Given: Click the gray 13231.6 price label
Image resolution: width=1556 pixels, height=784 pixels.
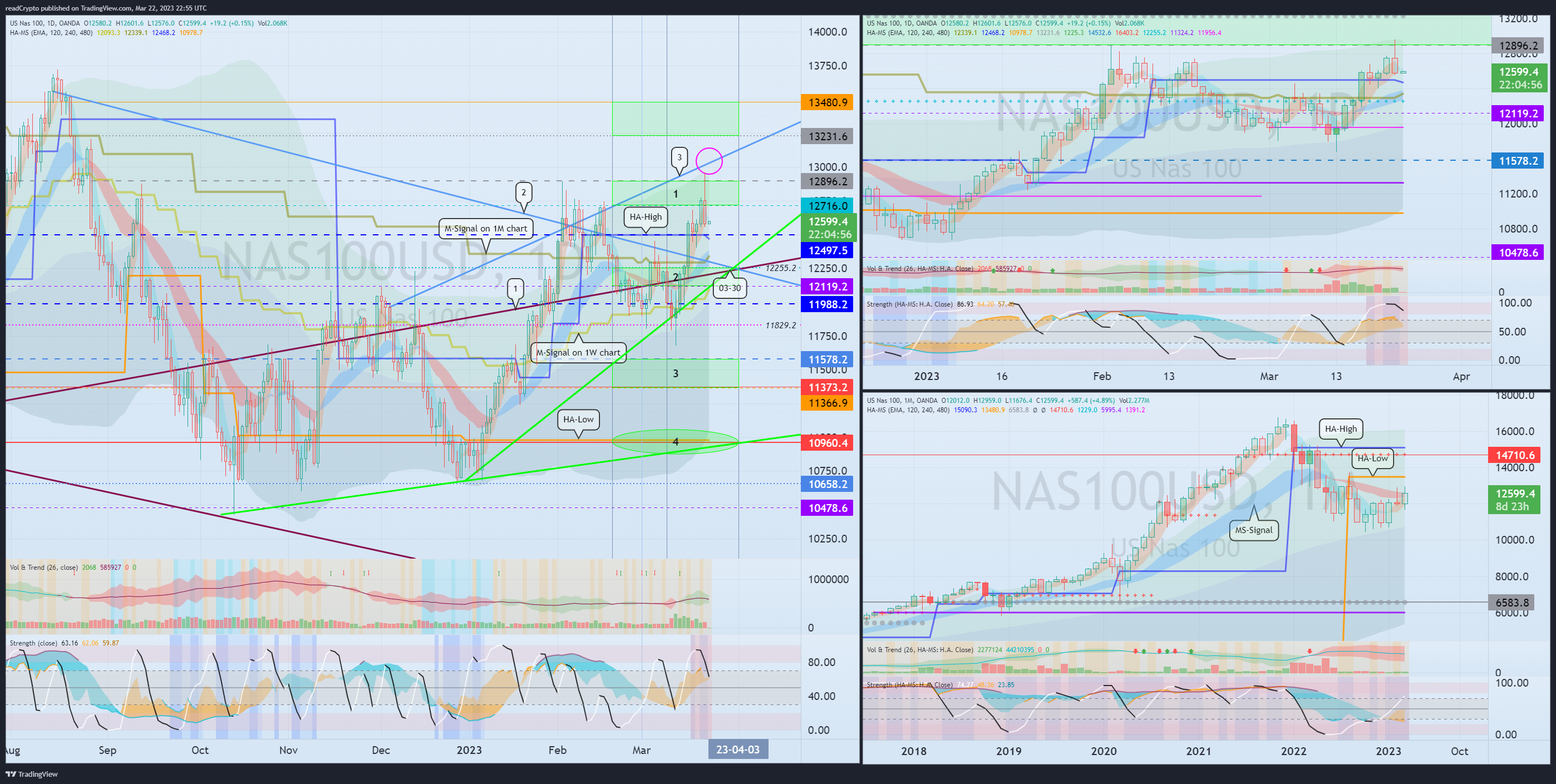Looking at the screenshot, I should click(x=827, y=136).
